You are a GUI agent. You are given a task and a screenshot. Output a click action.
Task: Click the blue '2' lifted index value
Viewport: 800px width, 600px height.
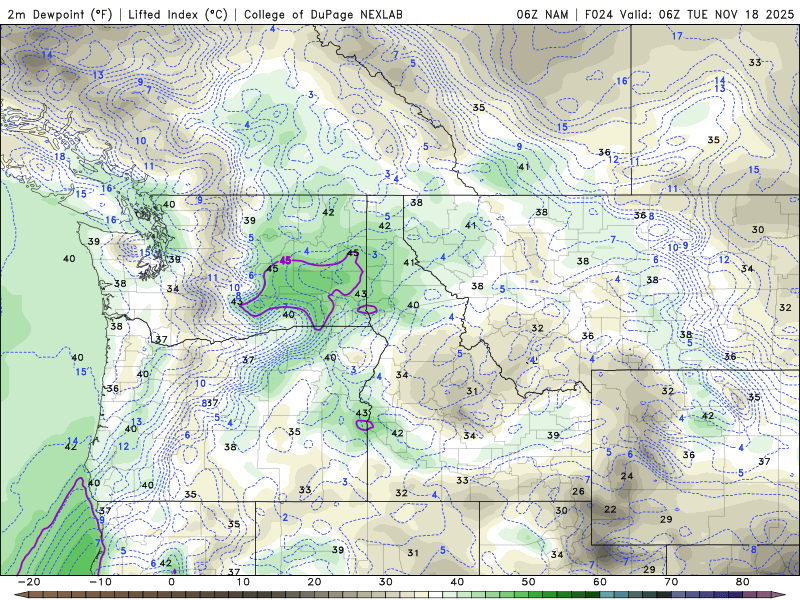click(285, 517)
